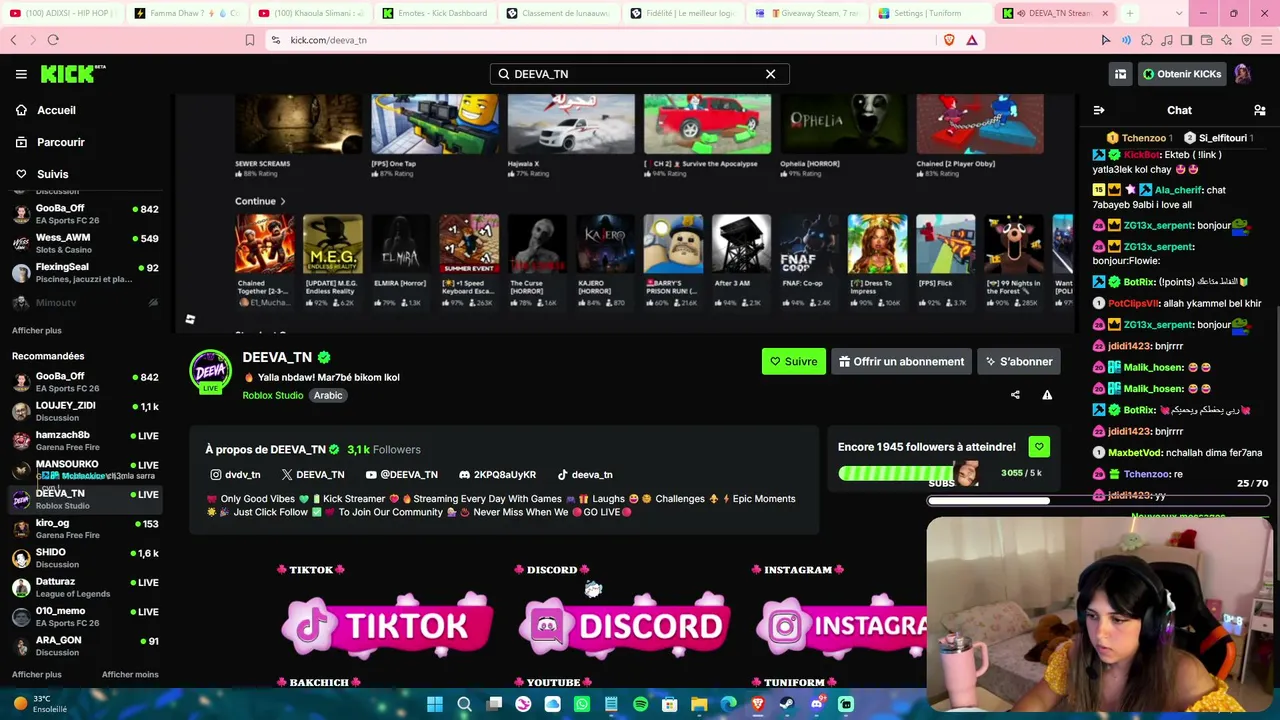The image size is (1280, 720).
Task: Click Offrir un abonnement button
Action: point(902,361)
